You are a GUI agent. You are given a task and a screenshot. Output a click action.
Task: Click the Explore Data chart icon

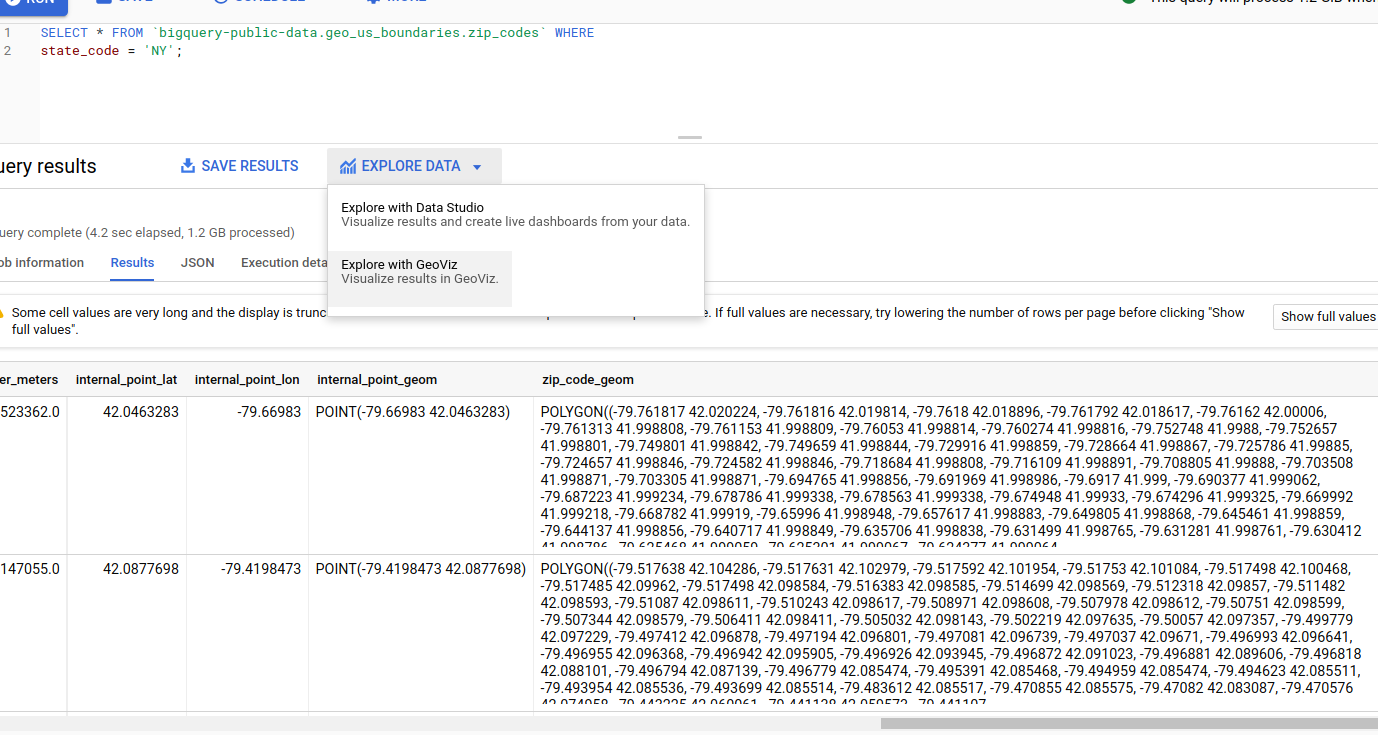pos(348,167)
